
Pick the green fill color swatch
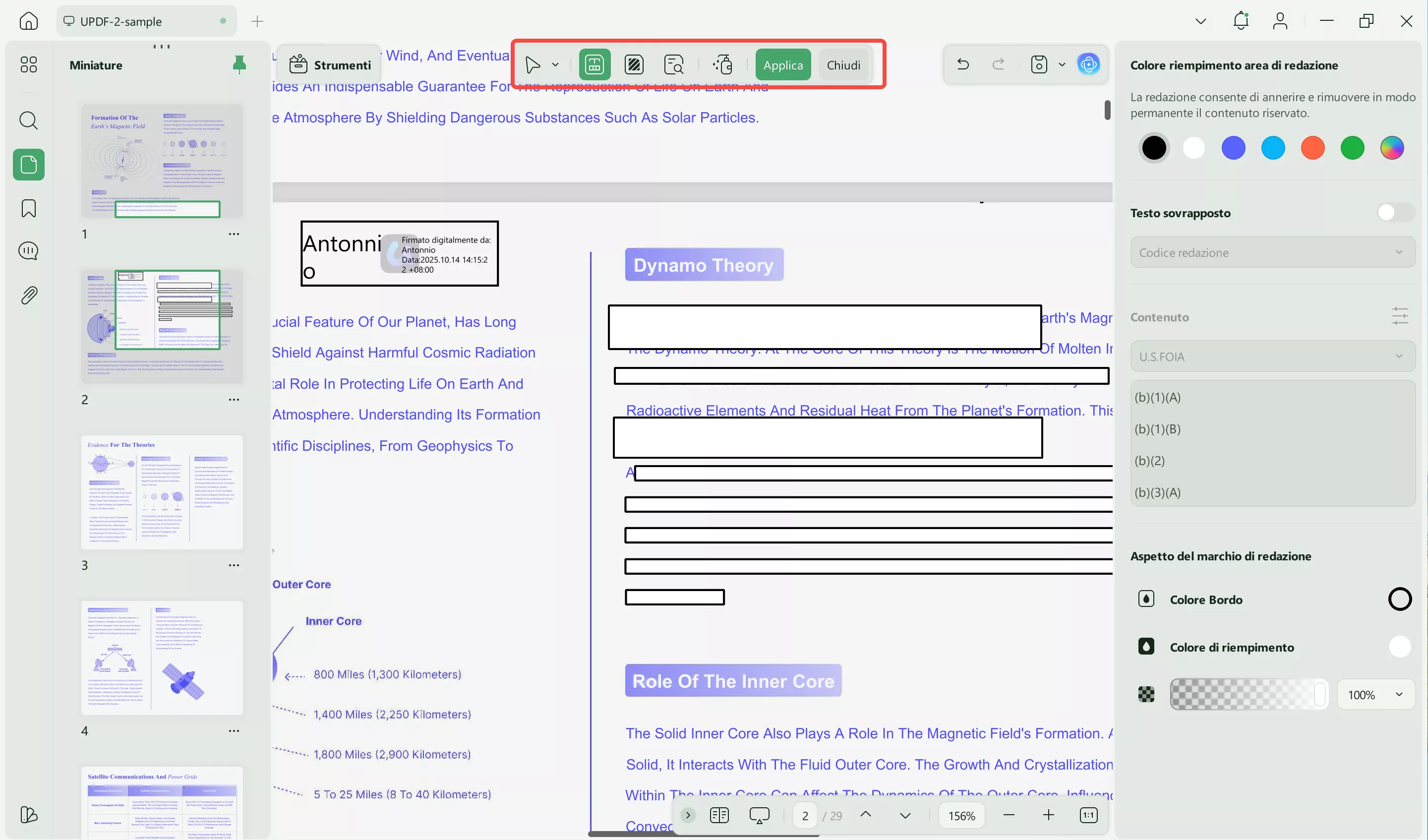click(1352, 148)
